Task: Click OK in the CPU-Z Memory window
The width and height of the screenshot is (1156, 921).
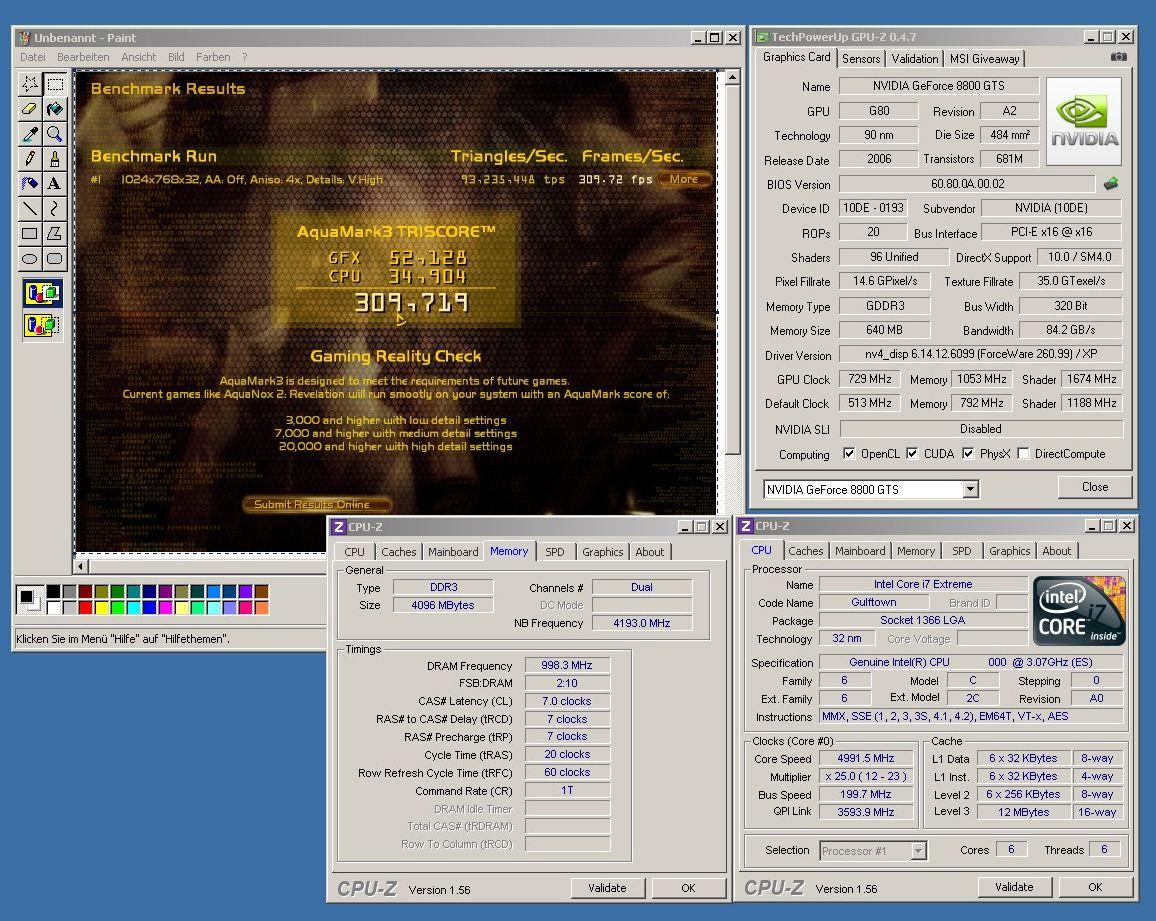Action: (688, 888)
